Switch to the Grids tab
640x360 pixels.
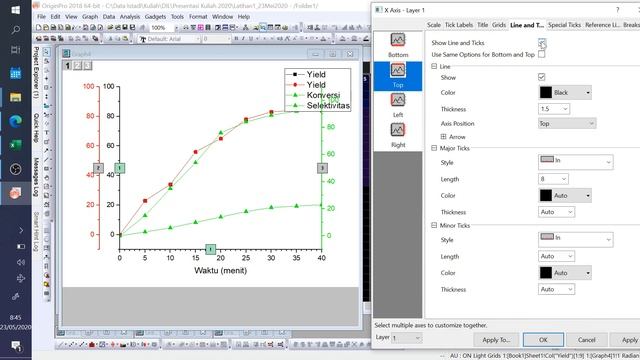[x=499, y=25]
